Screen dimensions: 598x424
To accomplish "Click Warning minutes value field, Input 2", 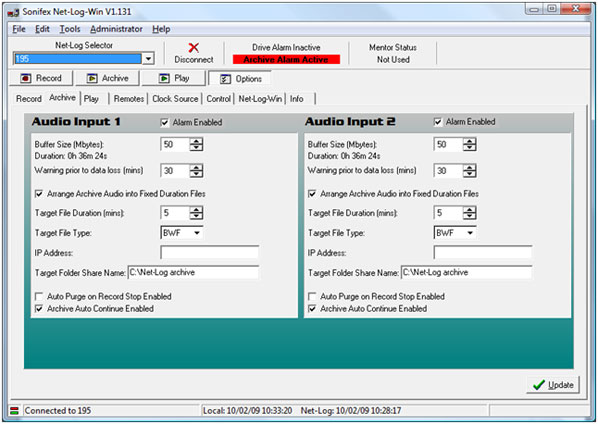I will tap(448, 171).
